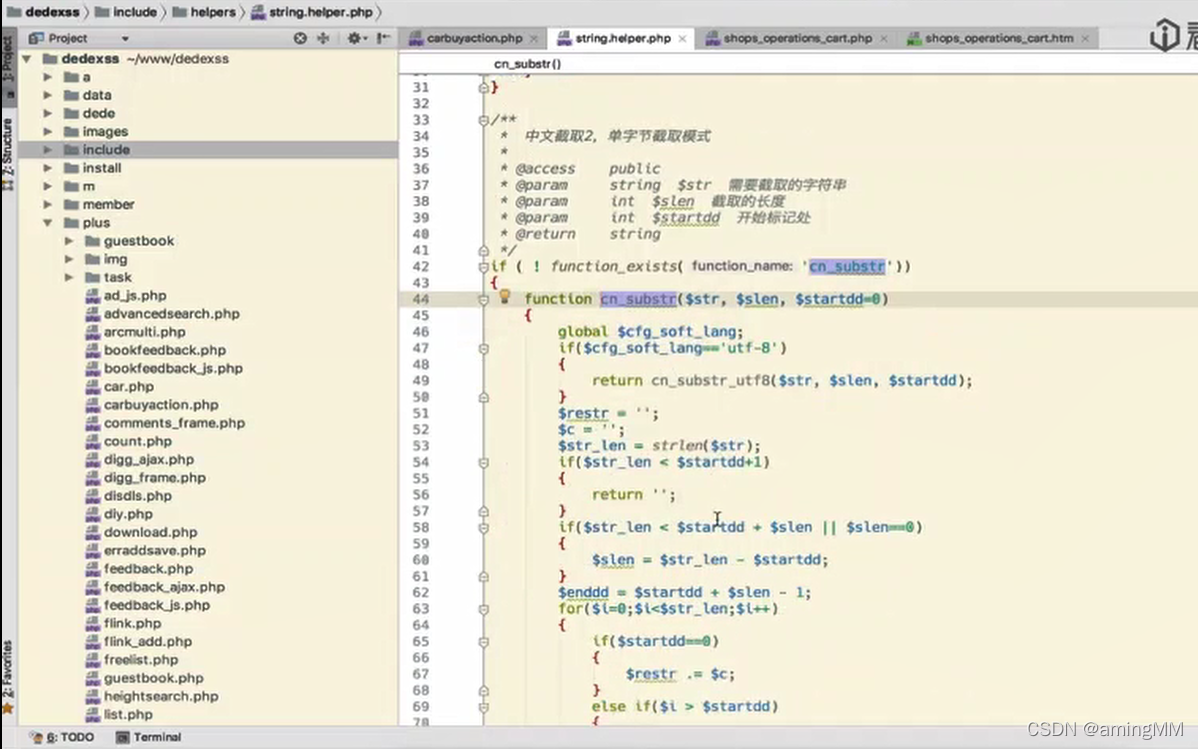Click the cn_substr() structure breadcrumb
The image size is (1198, 749).
coord(527,64)
